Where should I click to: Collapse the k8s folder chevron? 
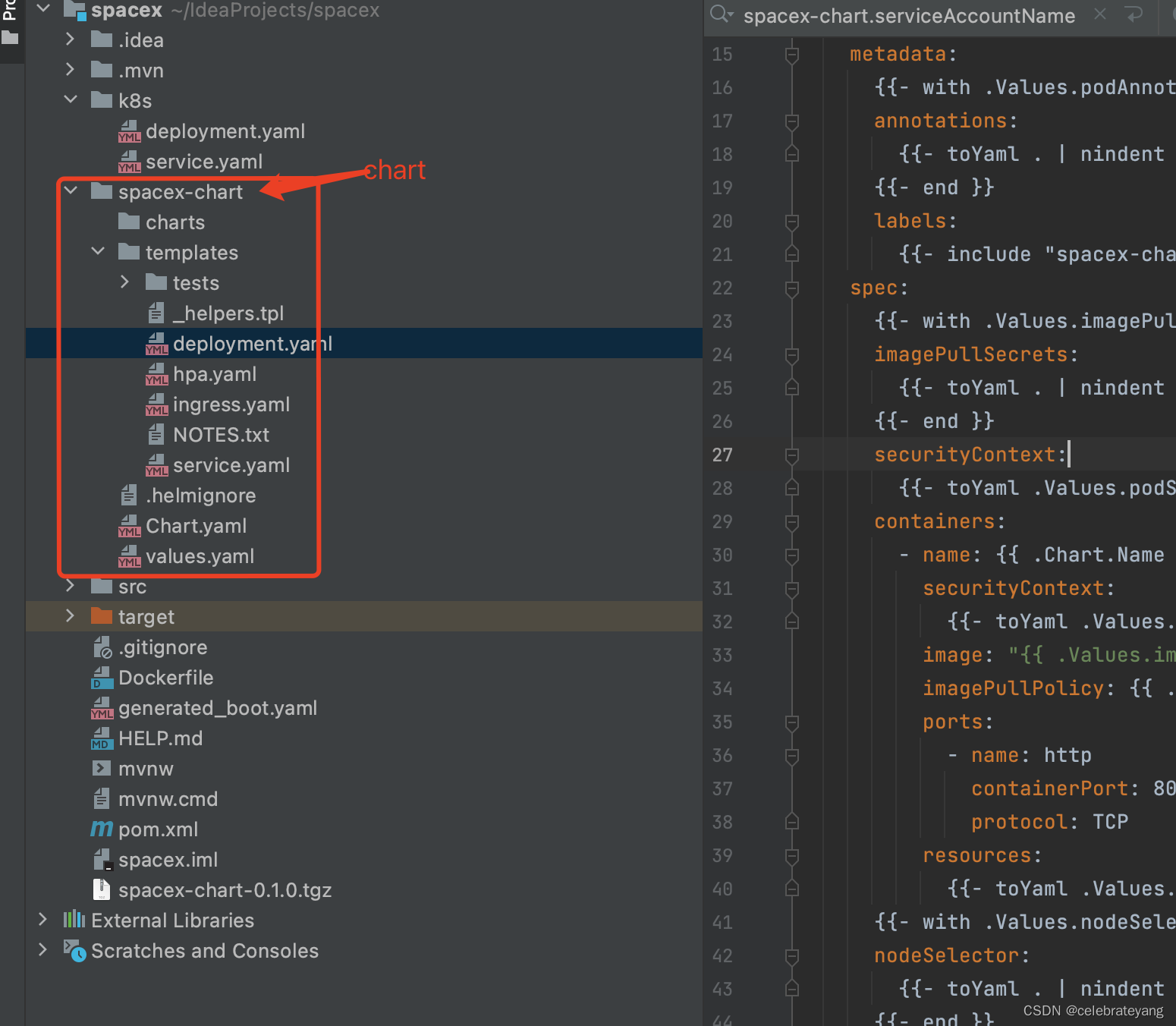[x=71, y=99]
